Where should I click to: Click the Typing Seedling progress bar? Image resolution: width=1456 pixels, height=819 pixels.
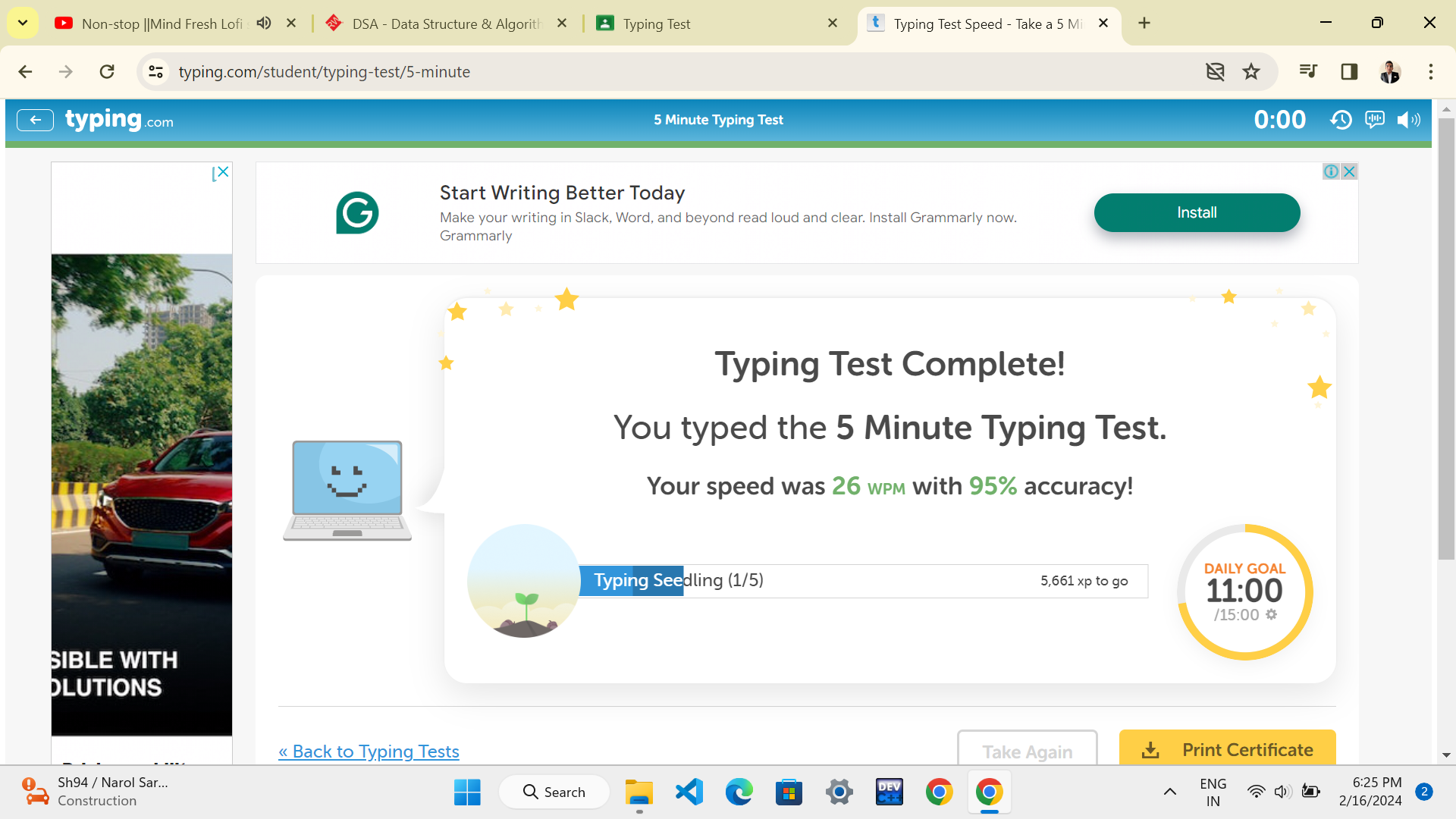pyautogui.click(x=862, y=581)
